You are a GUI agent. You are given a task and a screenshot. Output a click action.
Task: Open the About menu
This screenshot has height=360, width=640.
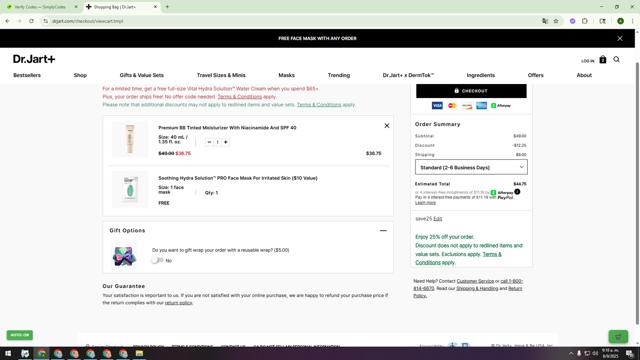(x=584, y=75)
